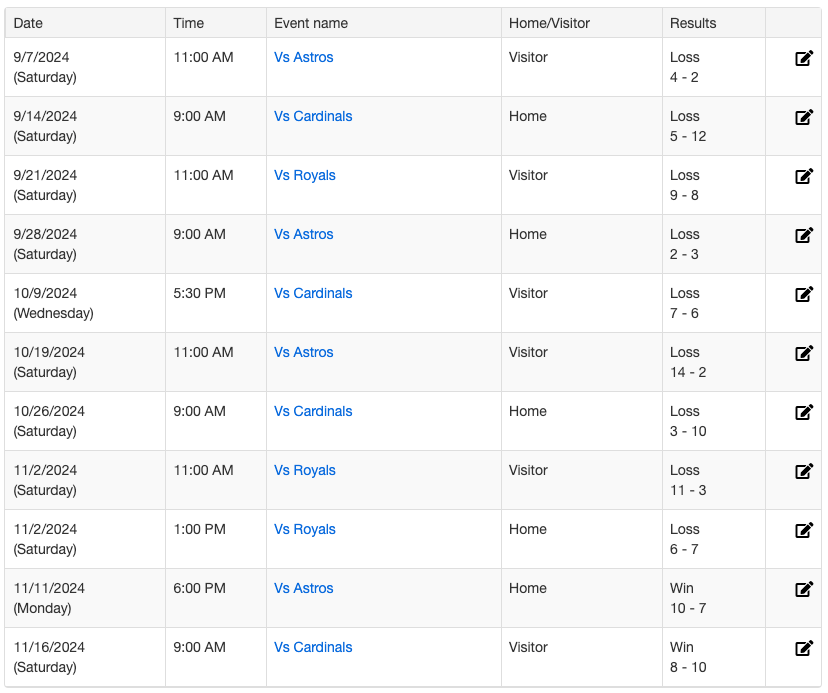The width and height of the screenshot is (828, 693).
Task: Click the Event name column header
Action: click(x=311, y=23)
